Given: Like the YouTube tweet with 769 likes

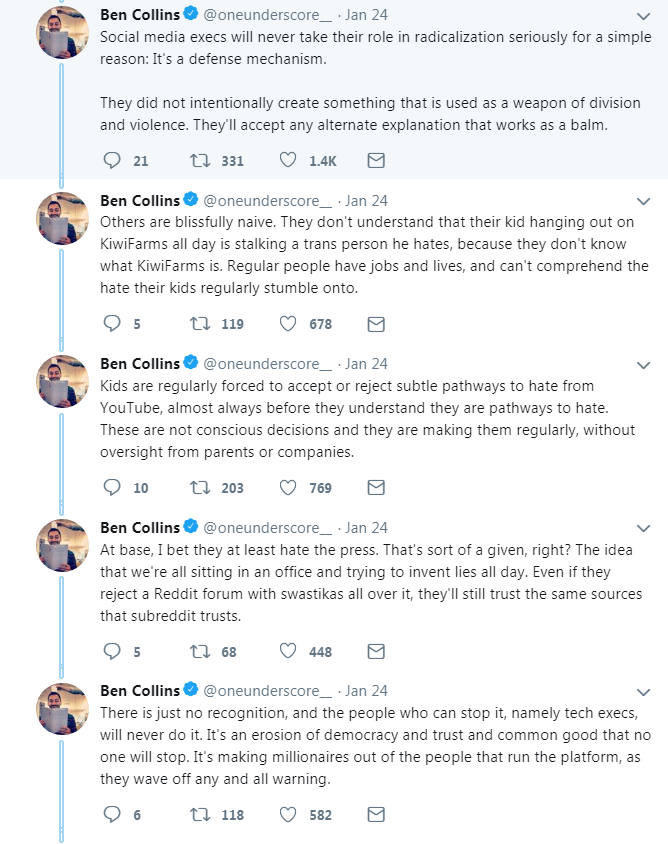Looking at the screenshot, I should pyautogui.click(x=287, y=488).
